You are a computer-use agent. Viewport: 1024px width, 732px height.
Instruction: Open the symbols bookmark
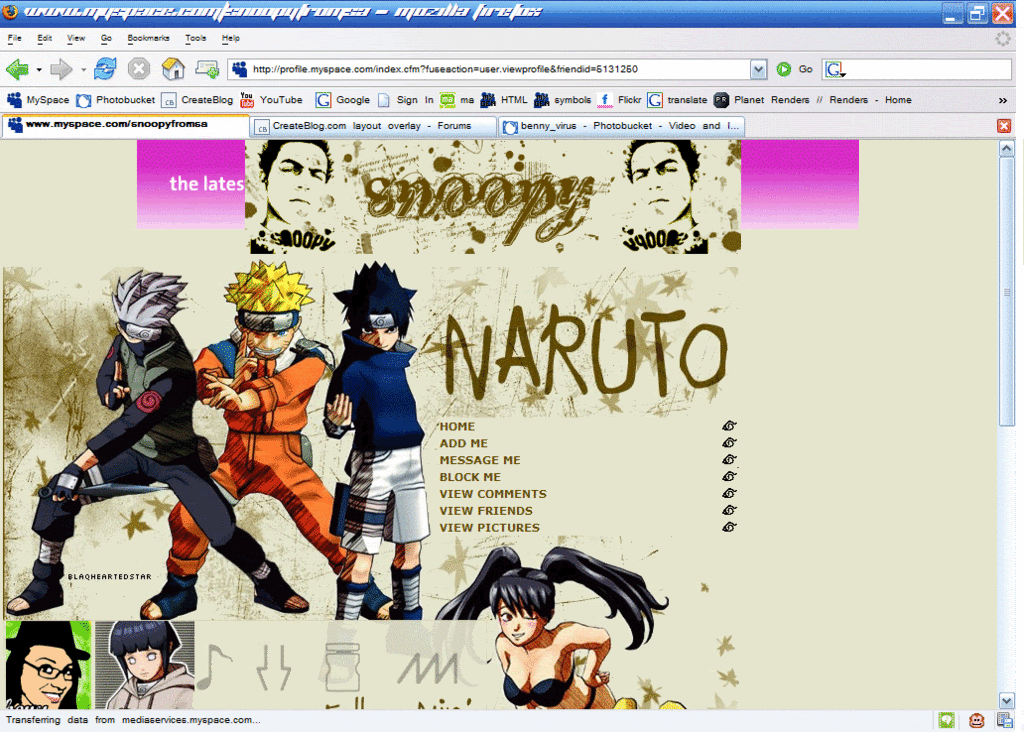click(562, 100)
